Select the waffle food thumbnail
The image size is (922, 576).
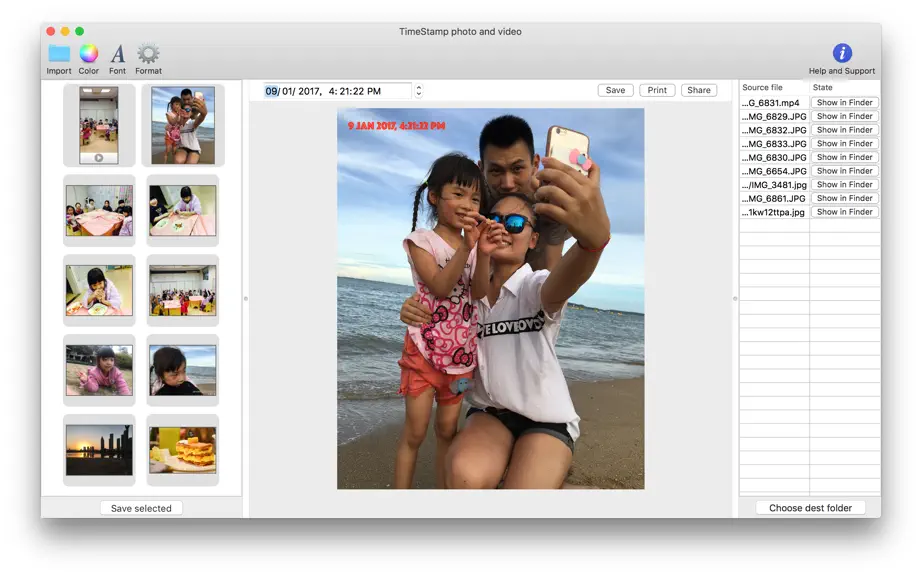click(x=183, y=450)
